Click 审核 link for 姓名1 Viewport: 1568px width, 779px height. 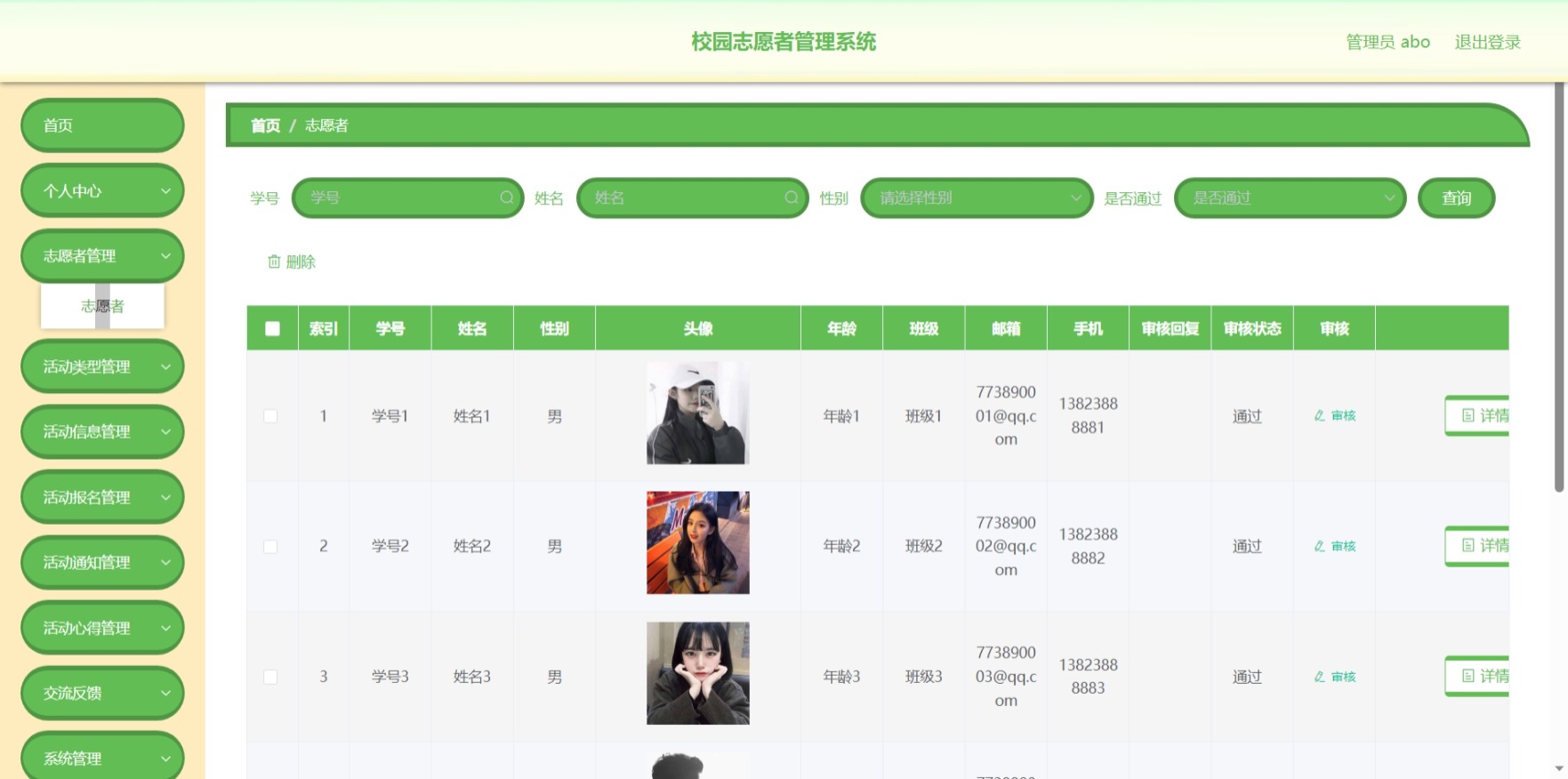(x=1335, y=415)
